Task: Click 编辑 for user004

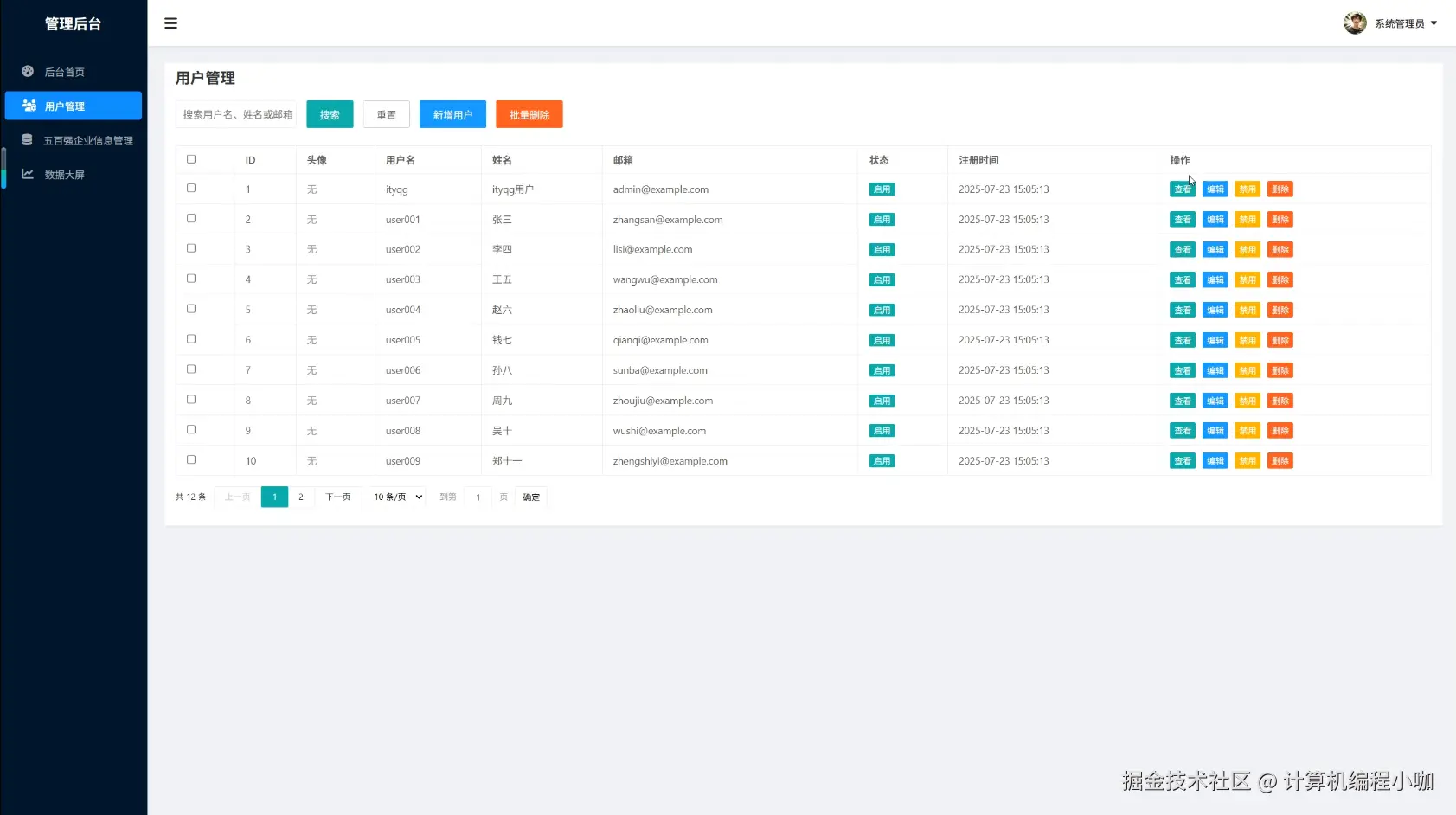Action: pyautogui.click(x=1215, y=311)
